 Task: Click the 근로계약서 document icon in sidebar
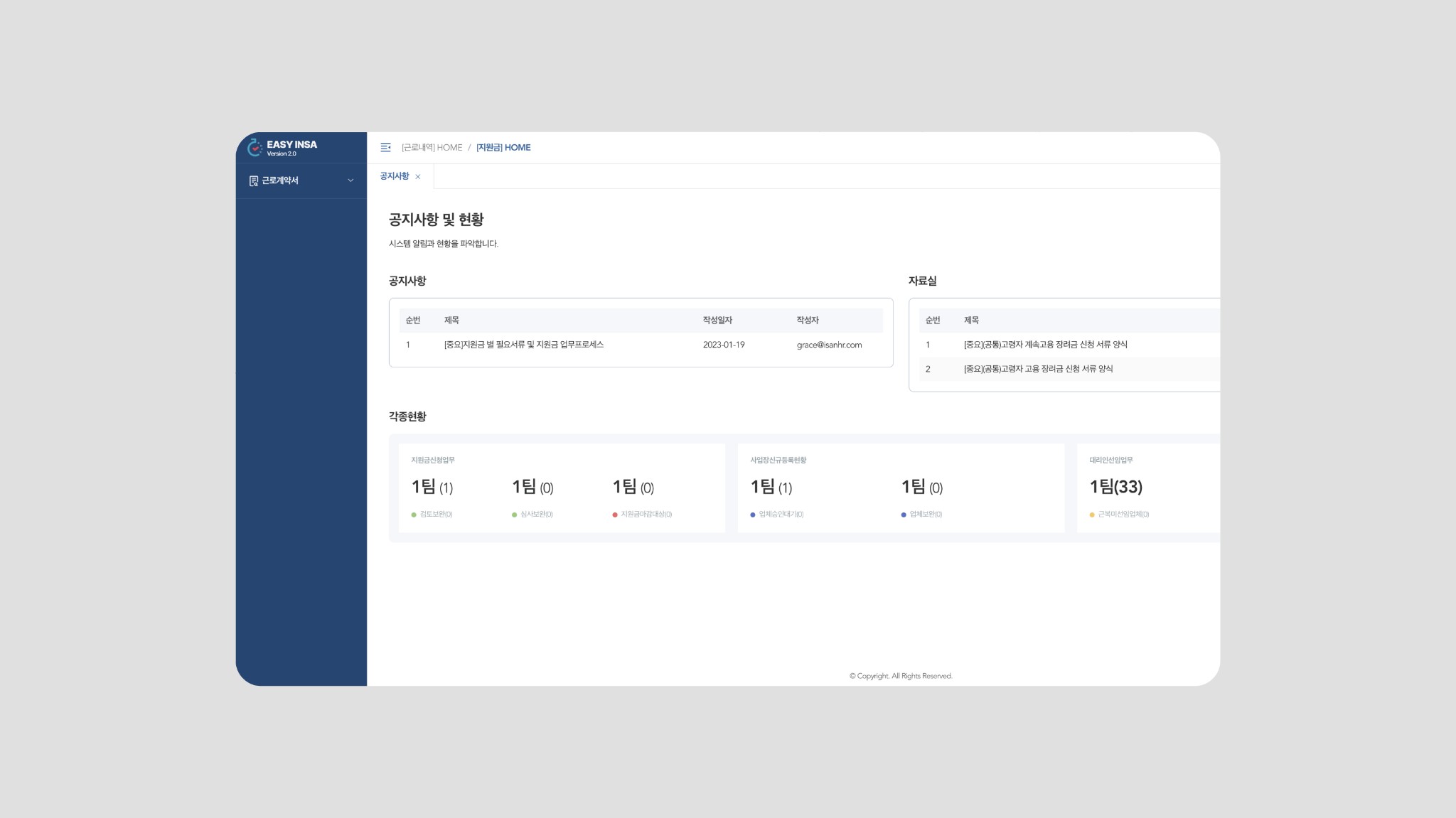click(253, 181)
